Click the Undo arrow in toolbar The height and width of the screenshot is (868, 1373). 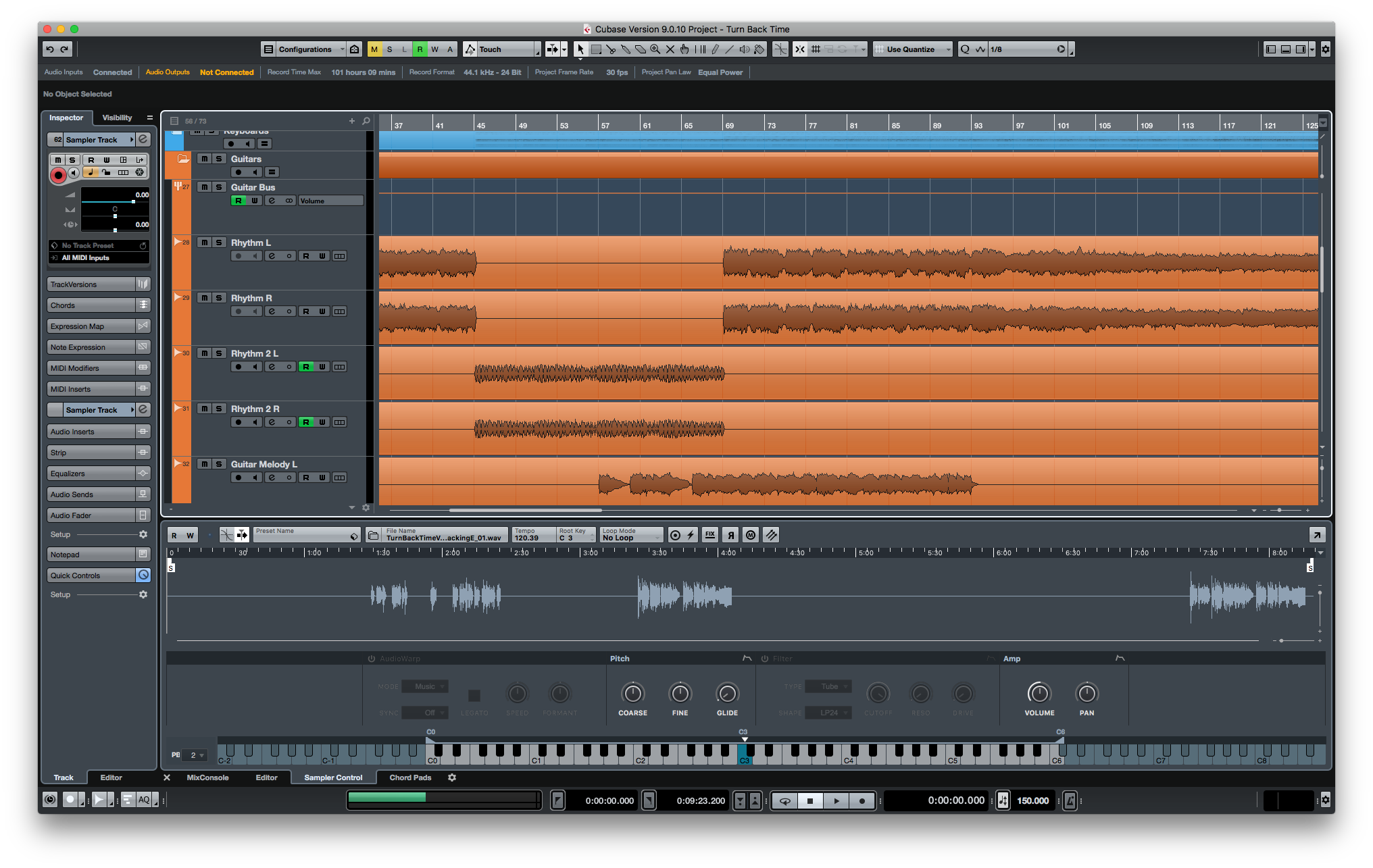pos(50,49)
